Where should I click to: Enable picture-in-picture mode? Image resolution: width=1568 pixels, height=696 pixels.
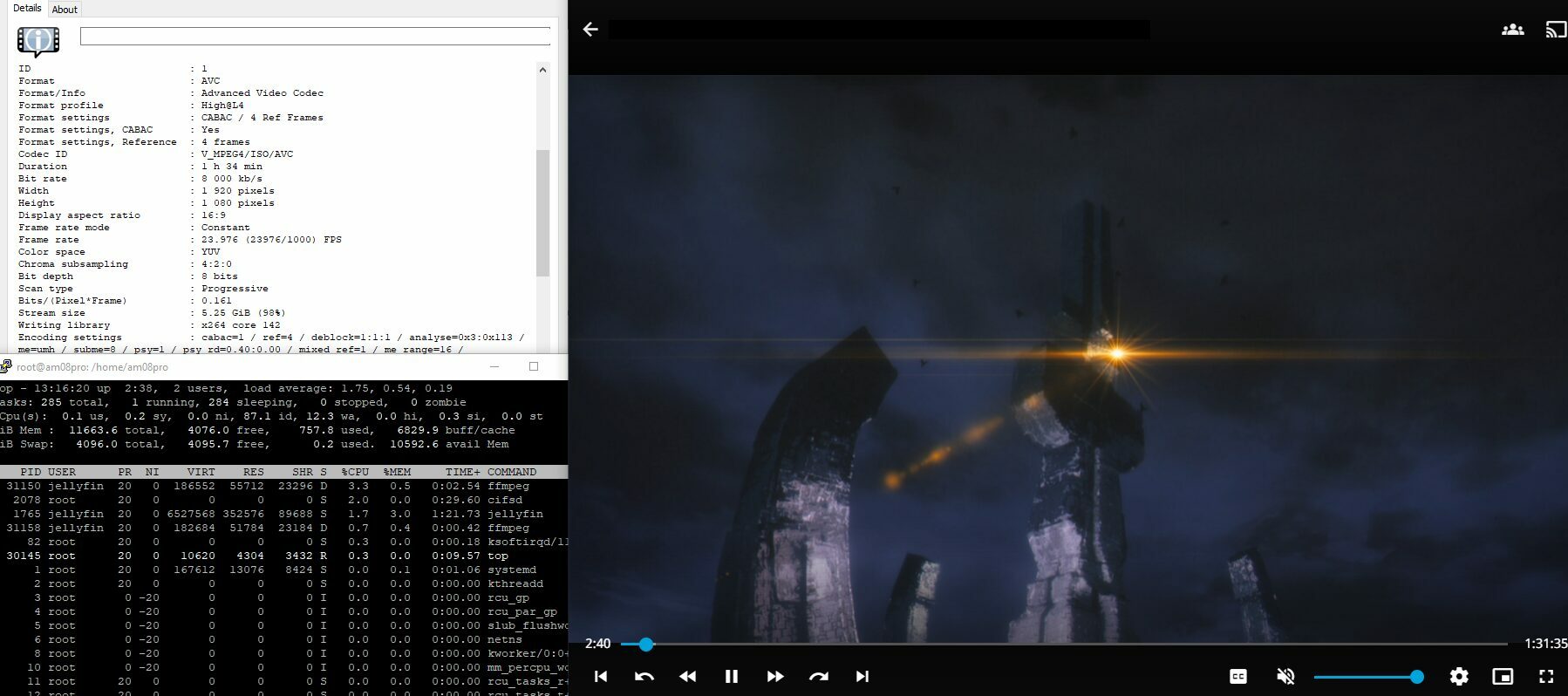pos(1503,676)
